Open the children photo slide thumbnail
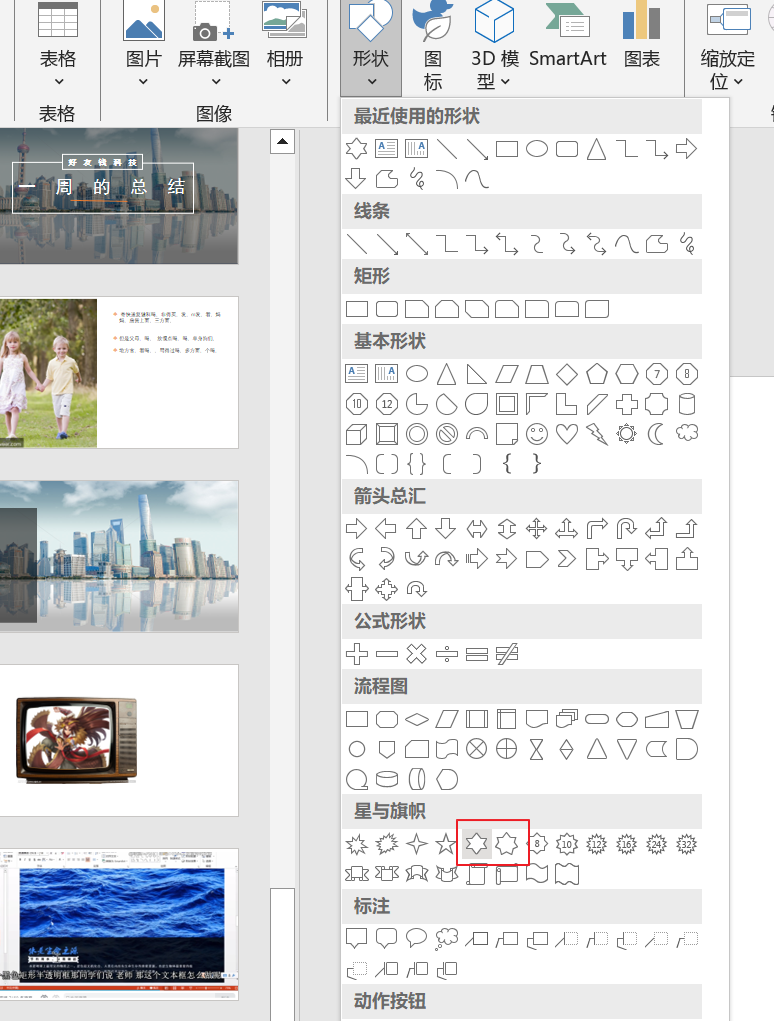Image resolution: width=774 pixels, height=1021 pixels. (118, 372)
